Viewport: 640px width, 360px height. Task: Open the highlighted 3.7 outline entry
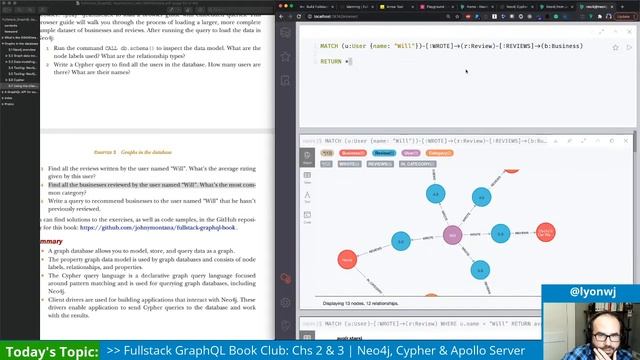point(20,86)
